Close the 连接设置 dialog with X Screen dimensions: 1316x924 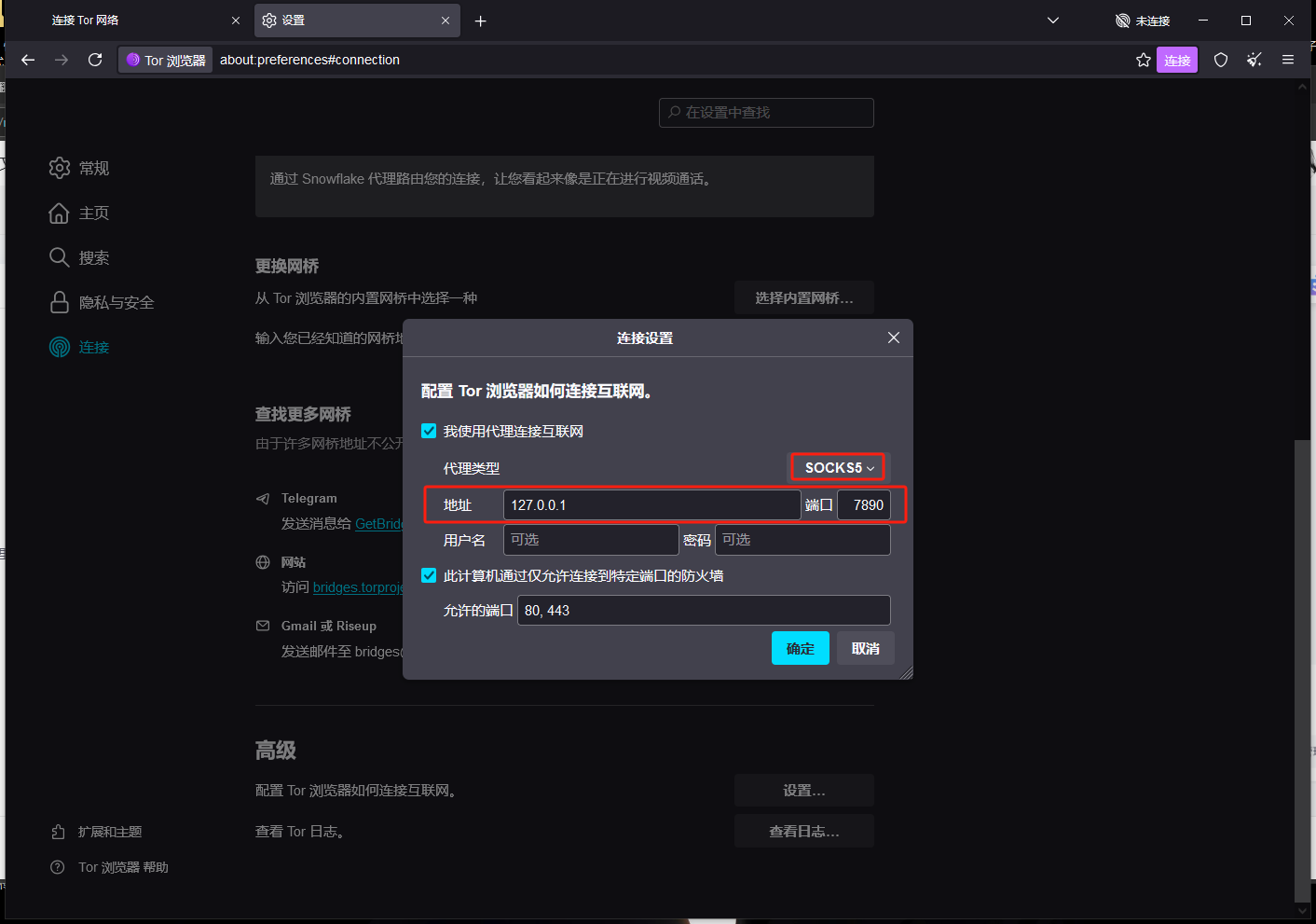tap(894, 338)
